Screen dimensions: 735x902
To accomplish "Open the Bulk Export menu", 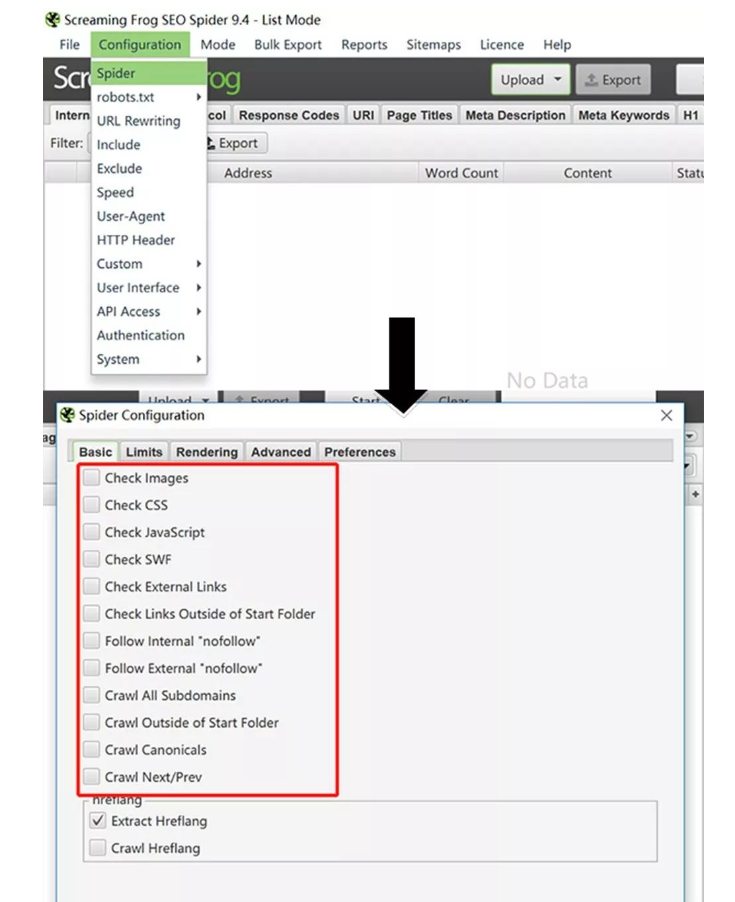I will [x=288, y=45].
